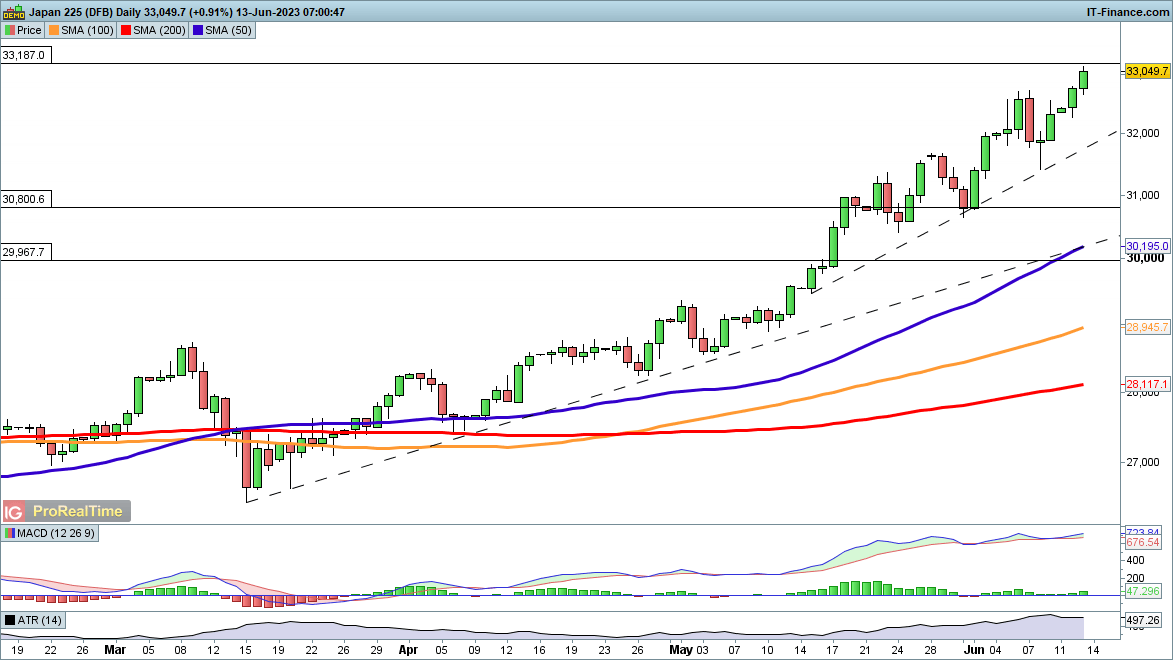This screenshot has height=660, width=1173.
Task: Select the SMA (100) legend button
Action: (x=81, y=30)
